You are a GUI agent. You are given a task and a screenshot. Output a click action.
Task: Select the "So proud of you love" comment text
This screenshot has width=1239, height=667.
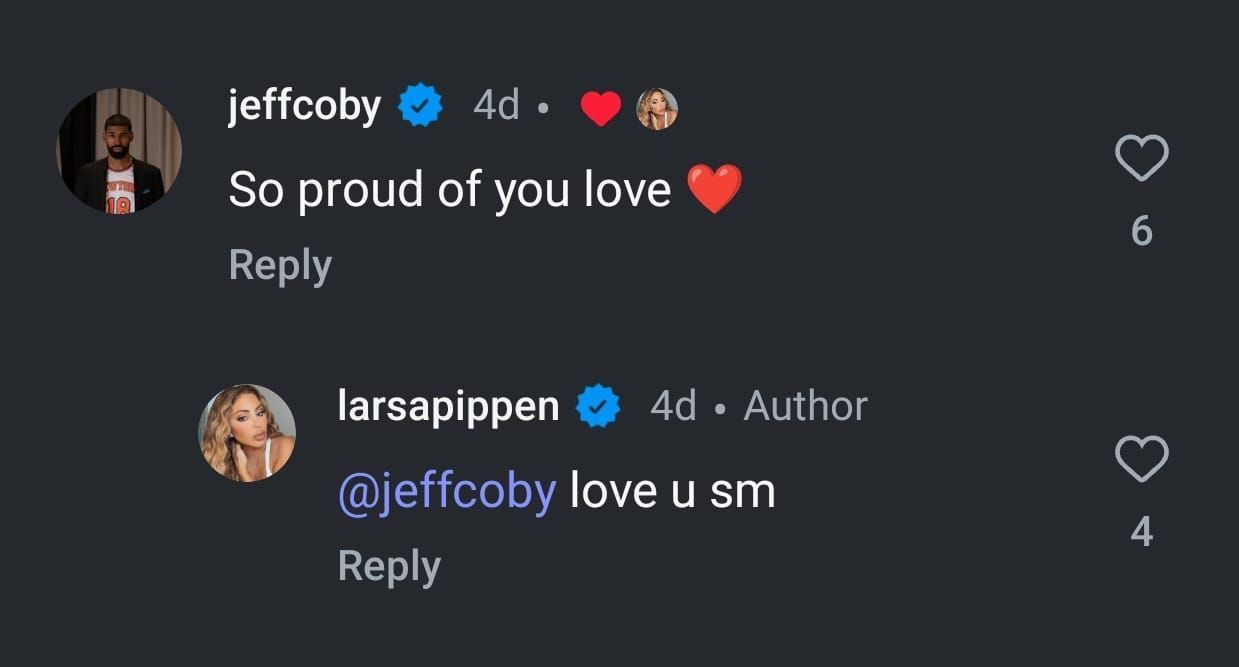click(x=450, y=188)
